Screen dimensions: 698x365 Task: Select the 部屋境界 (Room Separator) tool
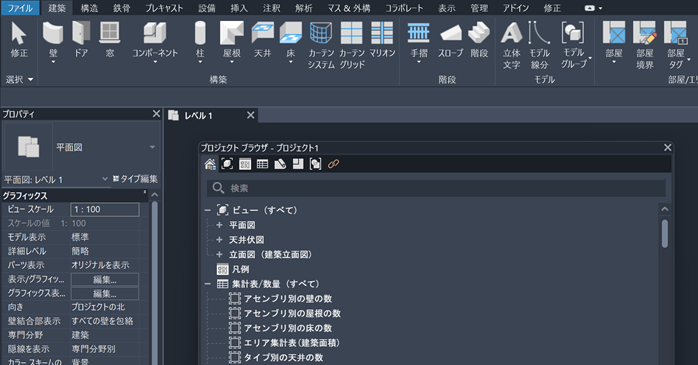click(x=645, y=45)
